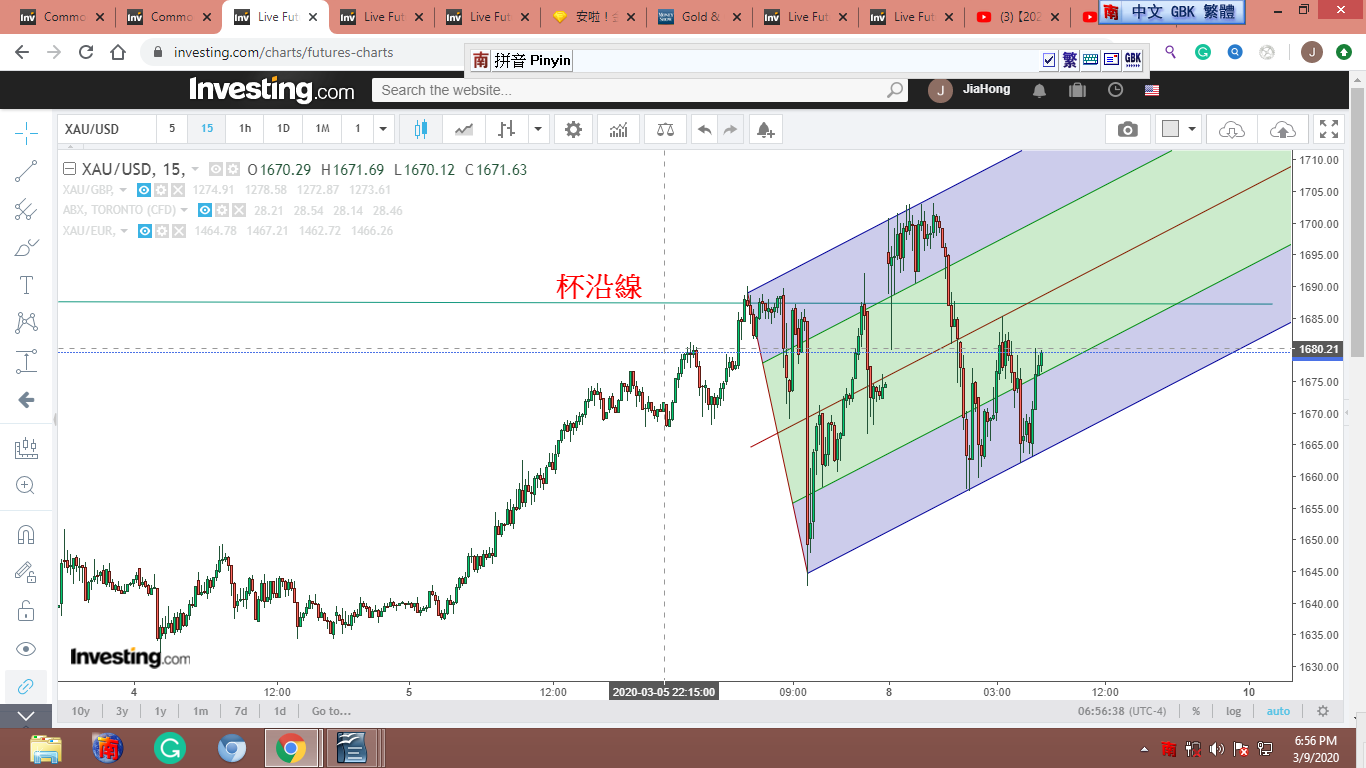Toggle visibility of ABX, TORONTO series
The image size is (1366, 768).
pyautogui.click(x=204, y=210)
